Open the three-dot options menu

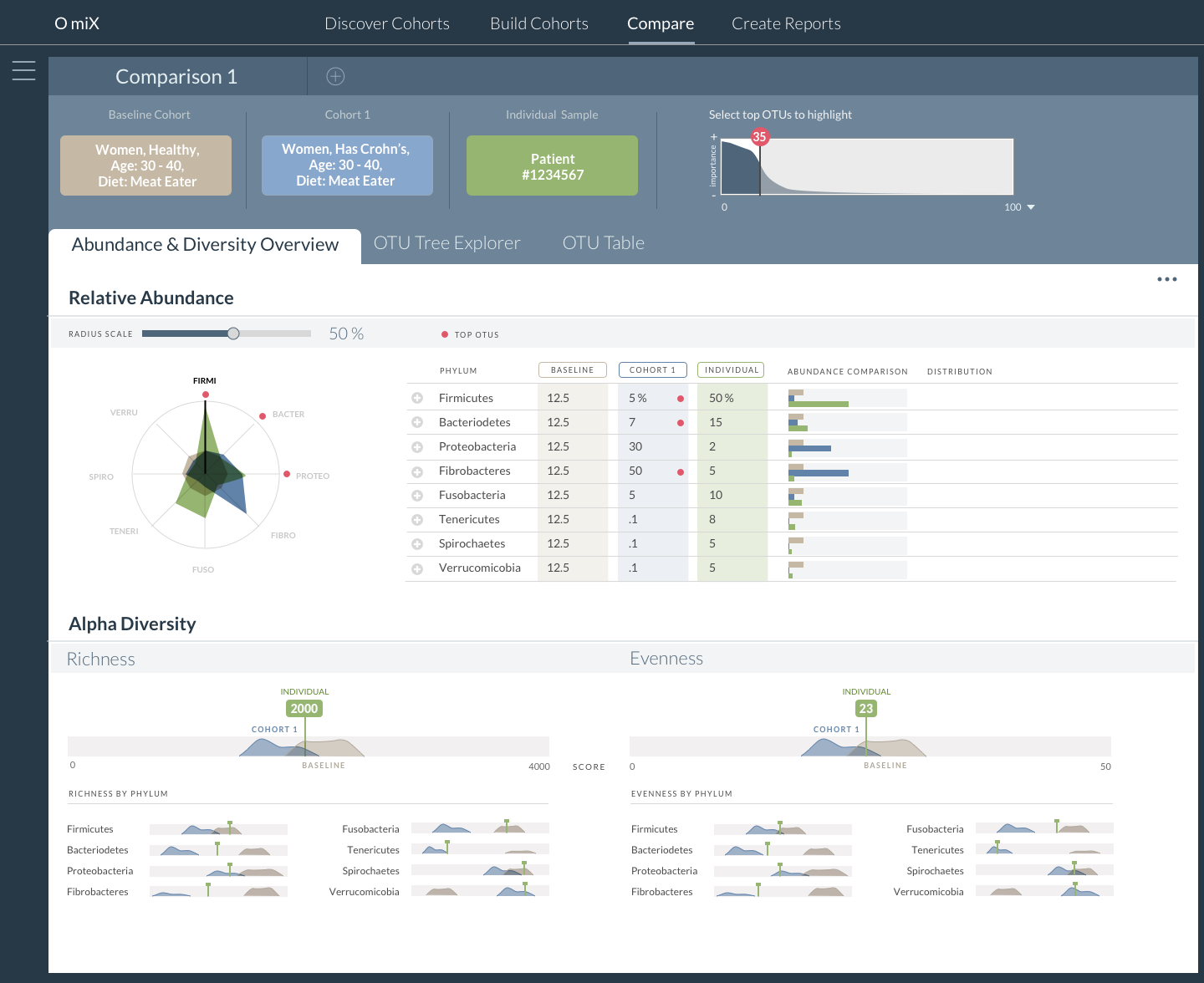(x=1166, y=279)
